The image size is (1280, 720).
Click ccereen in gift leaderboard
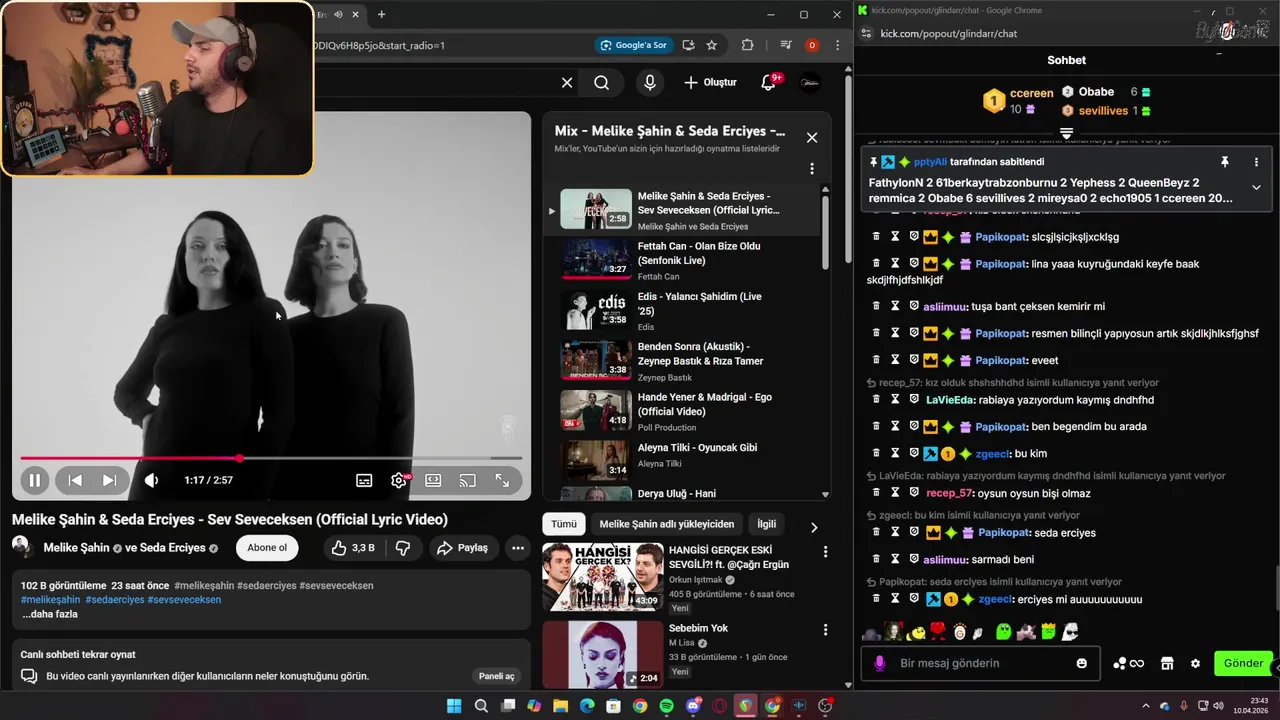pyautogui.click(x=1031, y=93)
